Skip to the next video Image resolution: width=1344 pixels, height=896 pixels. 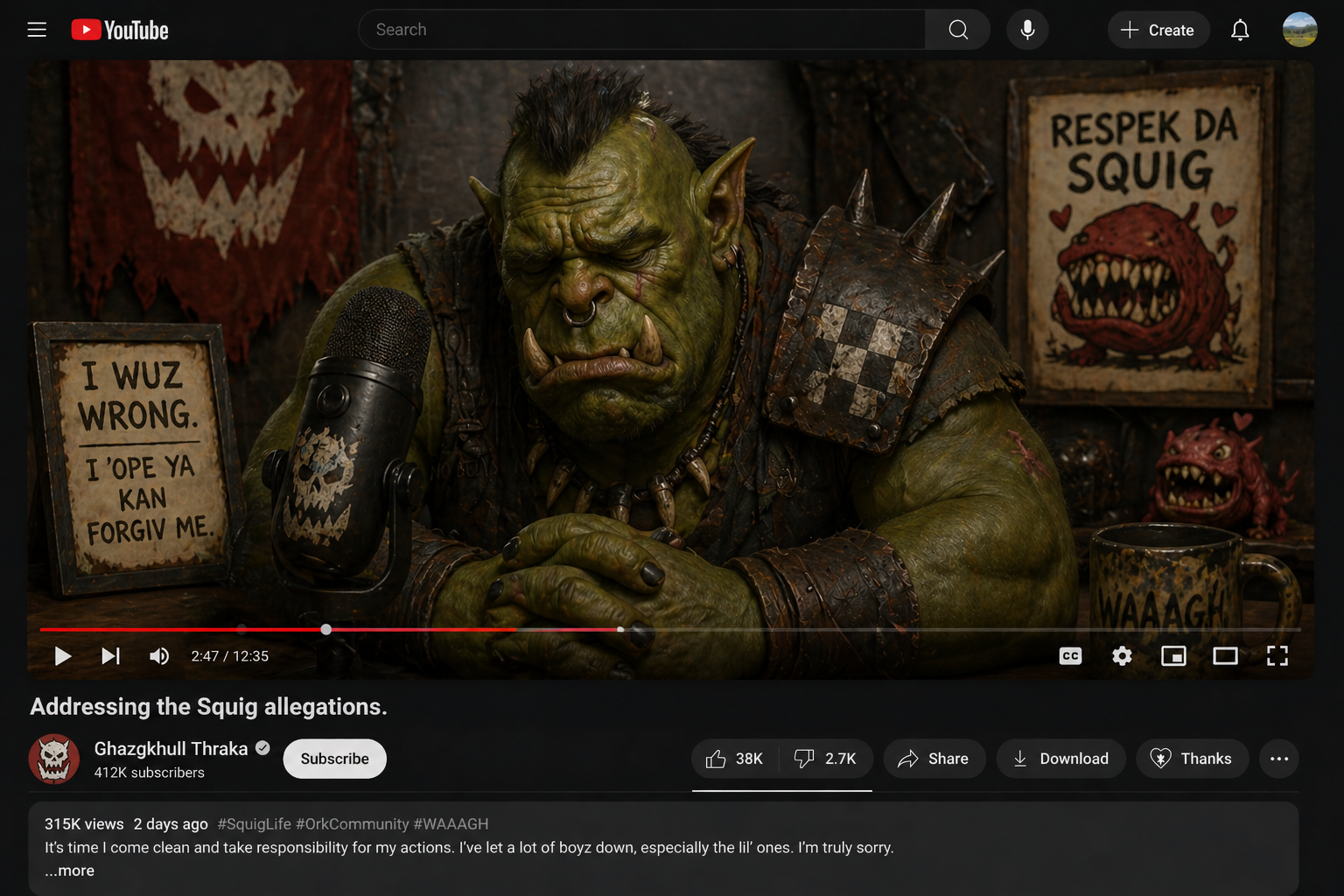pos(110,656)
